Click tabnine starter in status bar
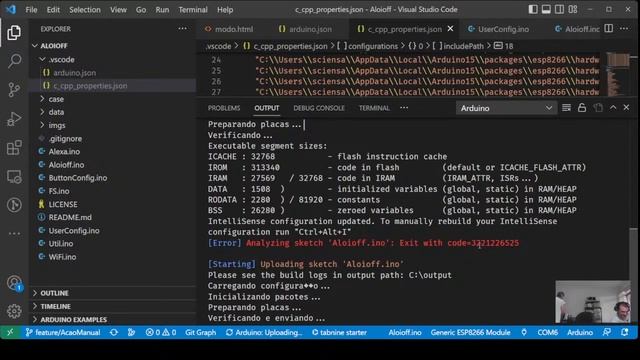 [339, 332]
